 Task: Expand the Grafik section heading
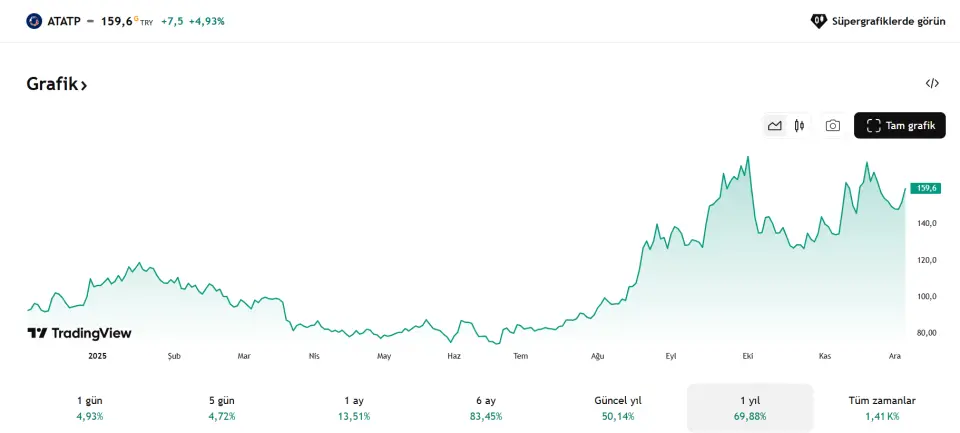click(x=57, y=85)
